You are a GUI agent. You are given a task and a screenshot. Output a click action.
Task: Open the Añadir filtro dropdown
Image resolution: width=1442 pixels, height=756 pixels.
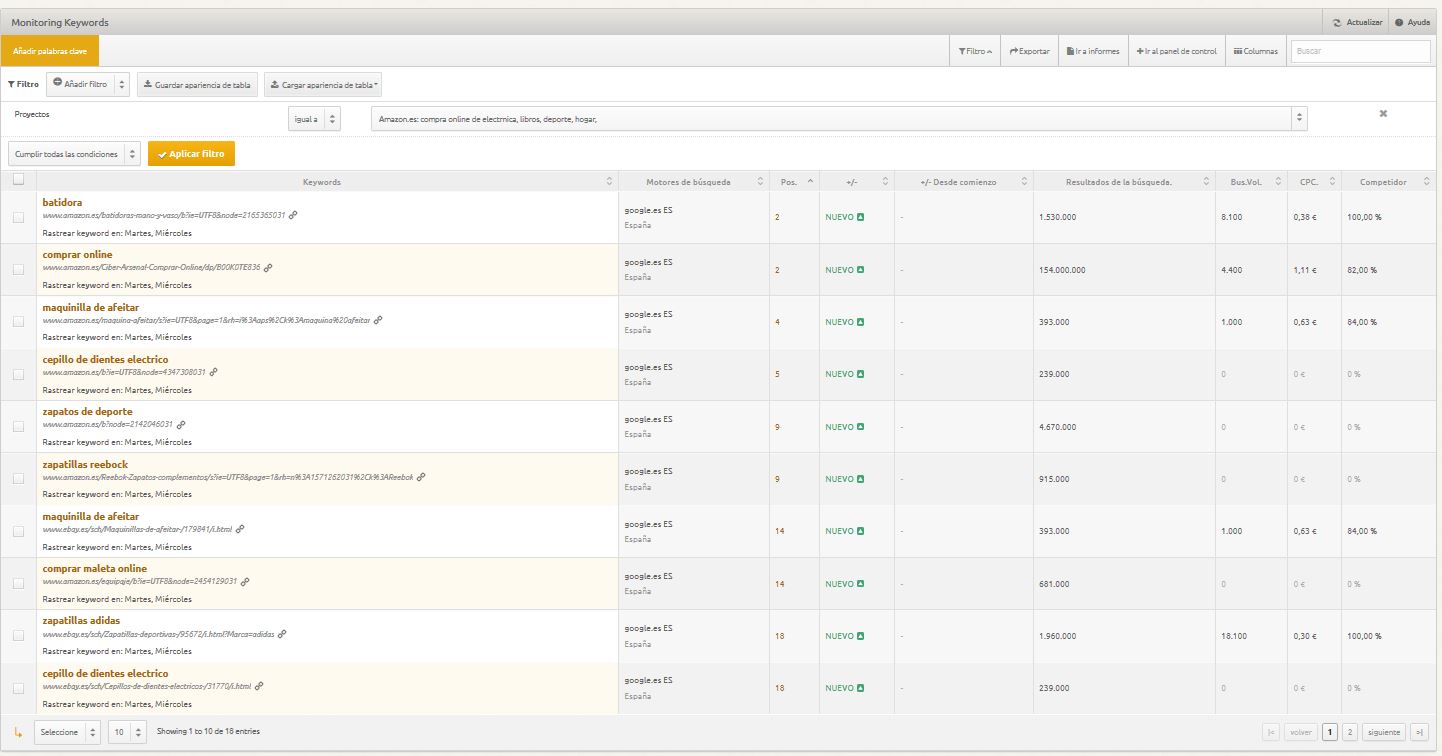coord(88,85)
